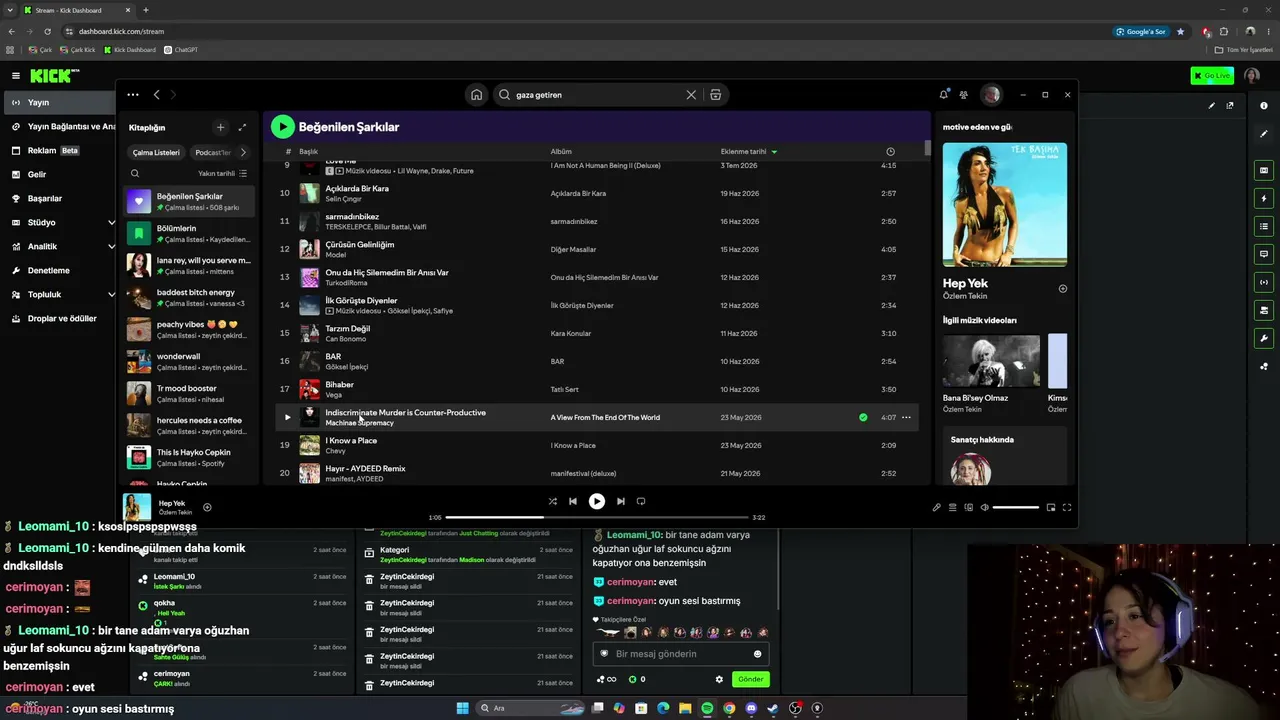The image size is (1280, 720).
Task: Skip to the previous track
Action: tap(573, 501)
